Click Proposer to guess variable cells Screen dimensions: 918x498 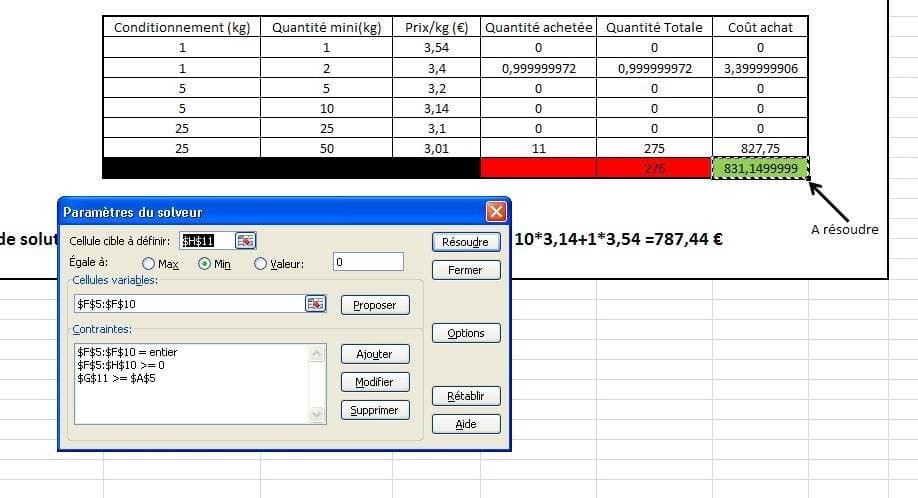tap(375, 305)
